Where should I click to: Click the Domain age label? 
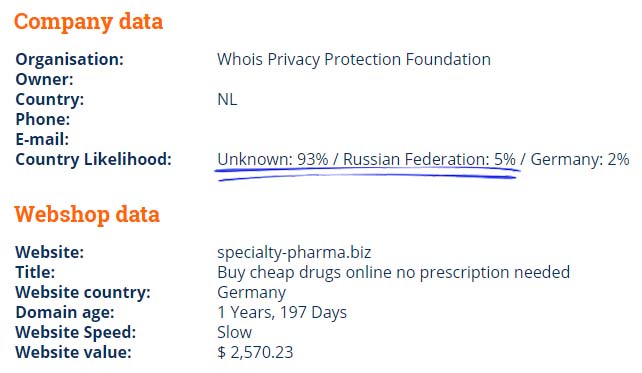(65, 312)
